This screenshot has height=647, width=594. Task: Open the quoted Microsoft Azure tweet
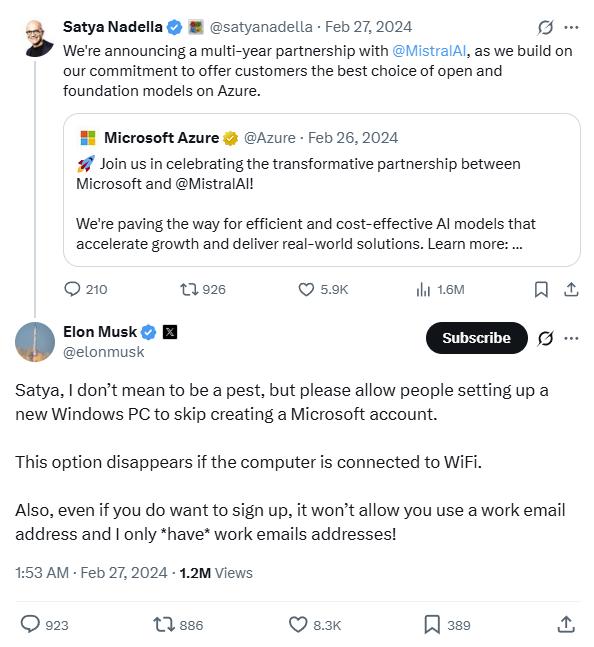(x=321, y=190)
